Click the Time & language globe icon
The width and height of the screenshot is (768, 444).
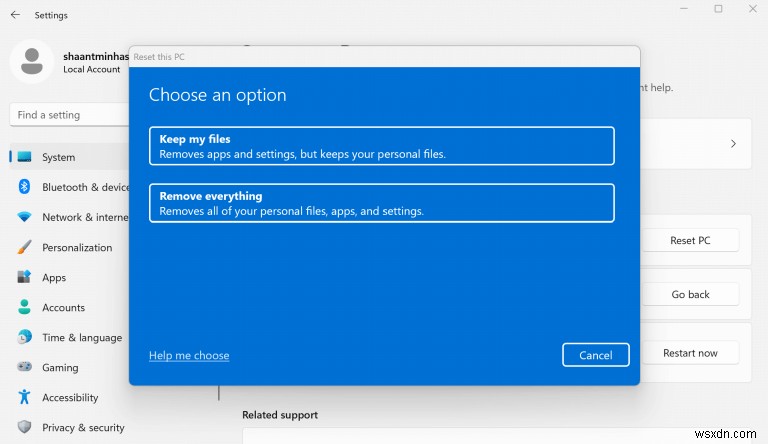(x=24, y=337)
